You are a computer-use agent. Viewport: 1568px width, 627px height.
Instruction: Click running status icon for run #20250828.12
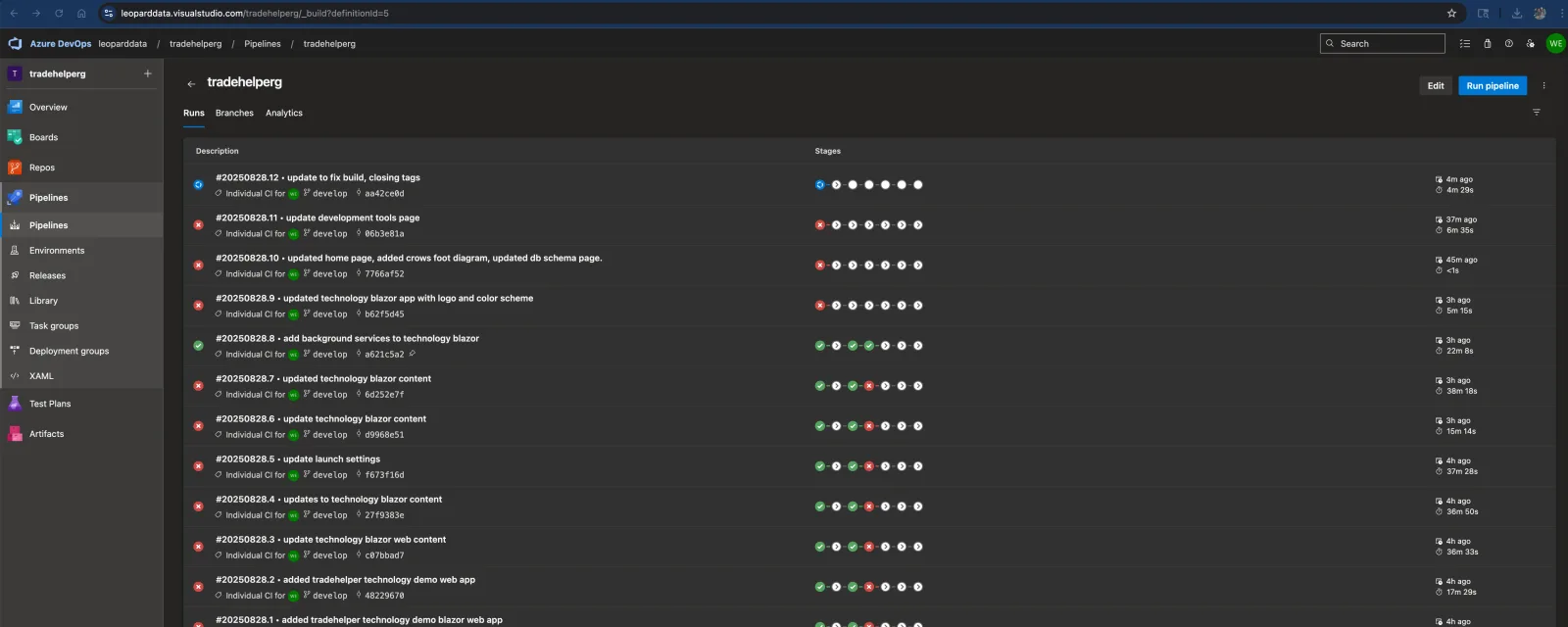coord(198,184)
